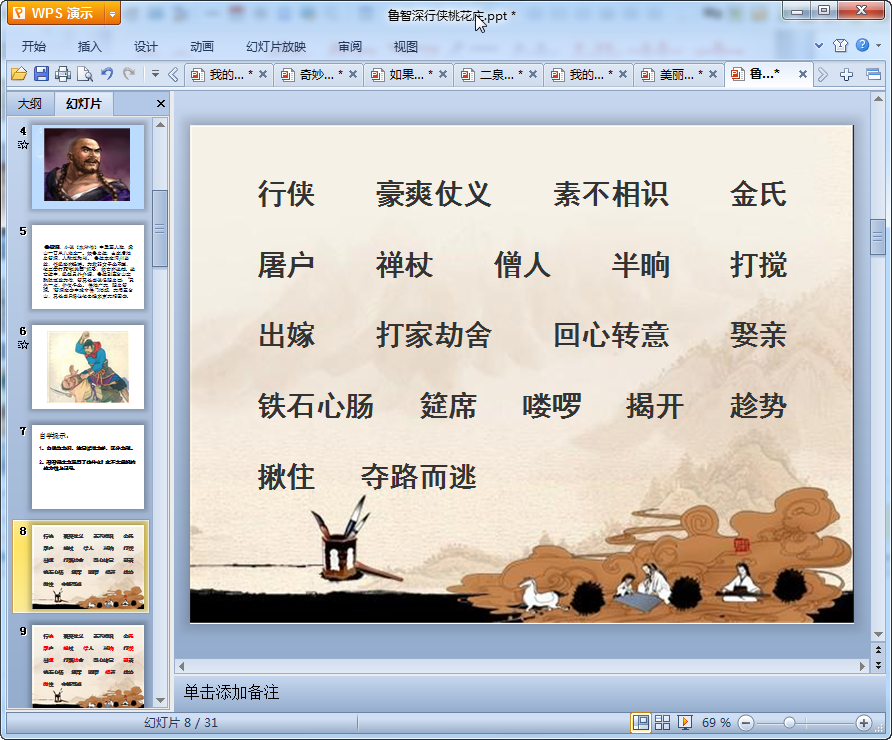Screen dimensions: 892x740
Task: Collapse the ribbon using the chevron
Action: (x=819, y=46)
